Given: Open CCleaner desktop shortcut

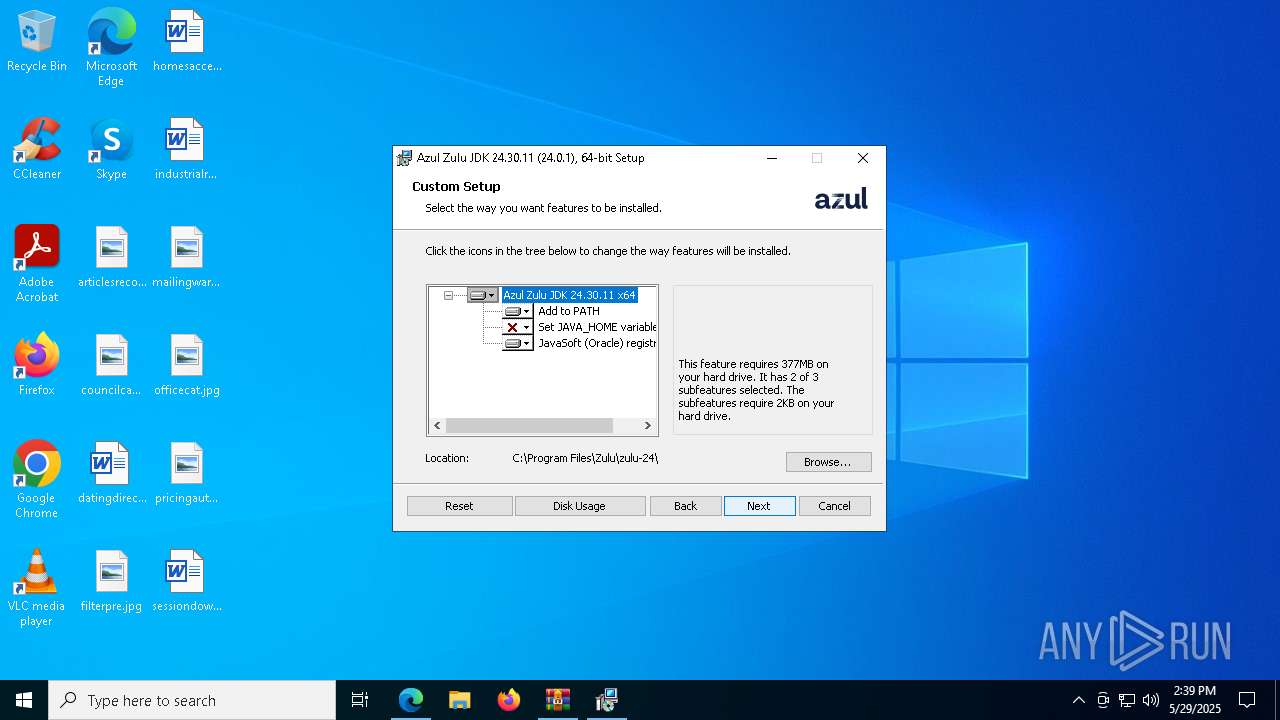Looking at the screenshot, I should [37, 150].
